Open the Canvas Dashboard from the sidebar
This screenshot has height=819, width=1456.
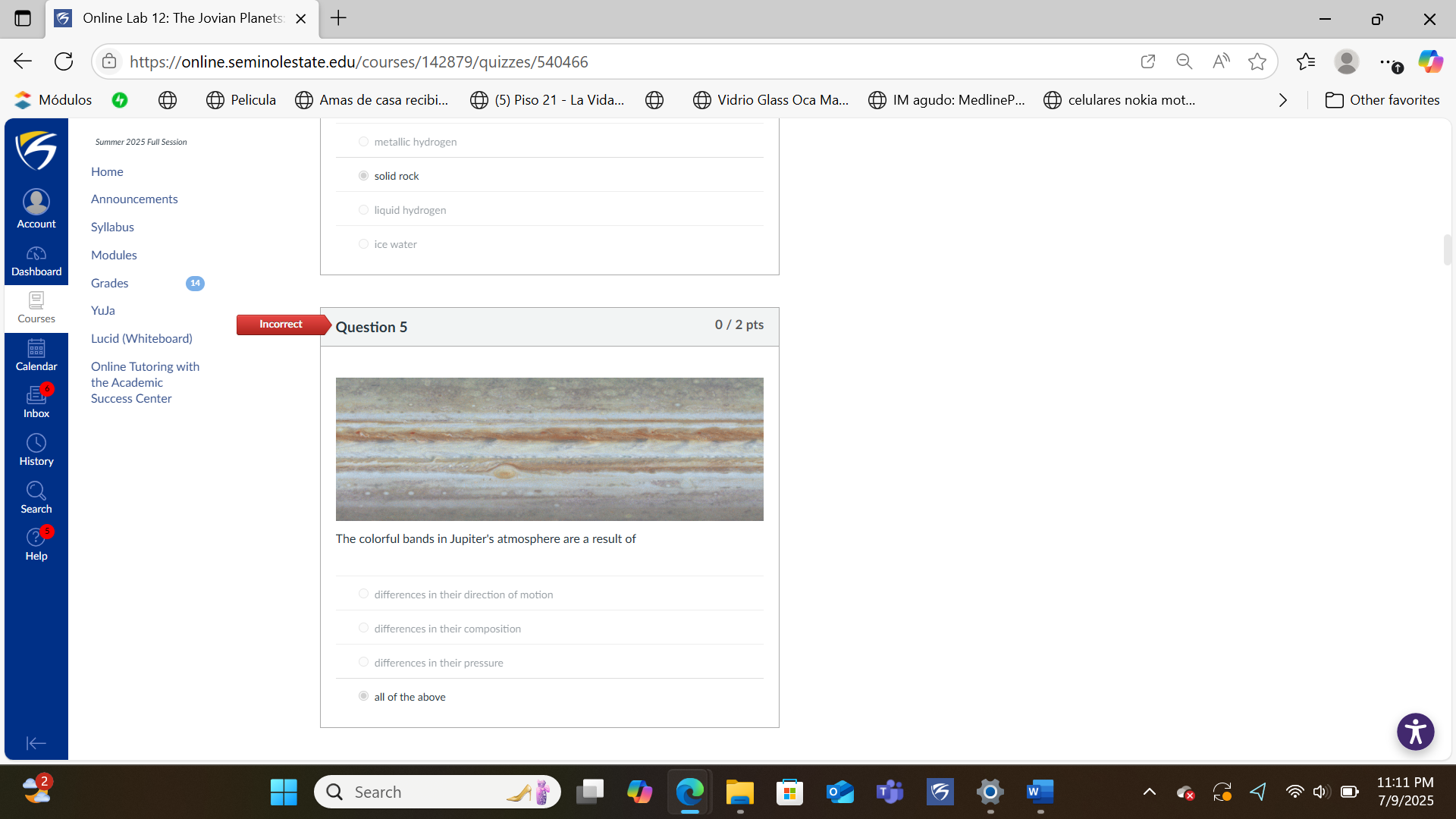[x=36, y=262]
